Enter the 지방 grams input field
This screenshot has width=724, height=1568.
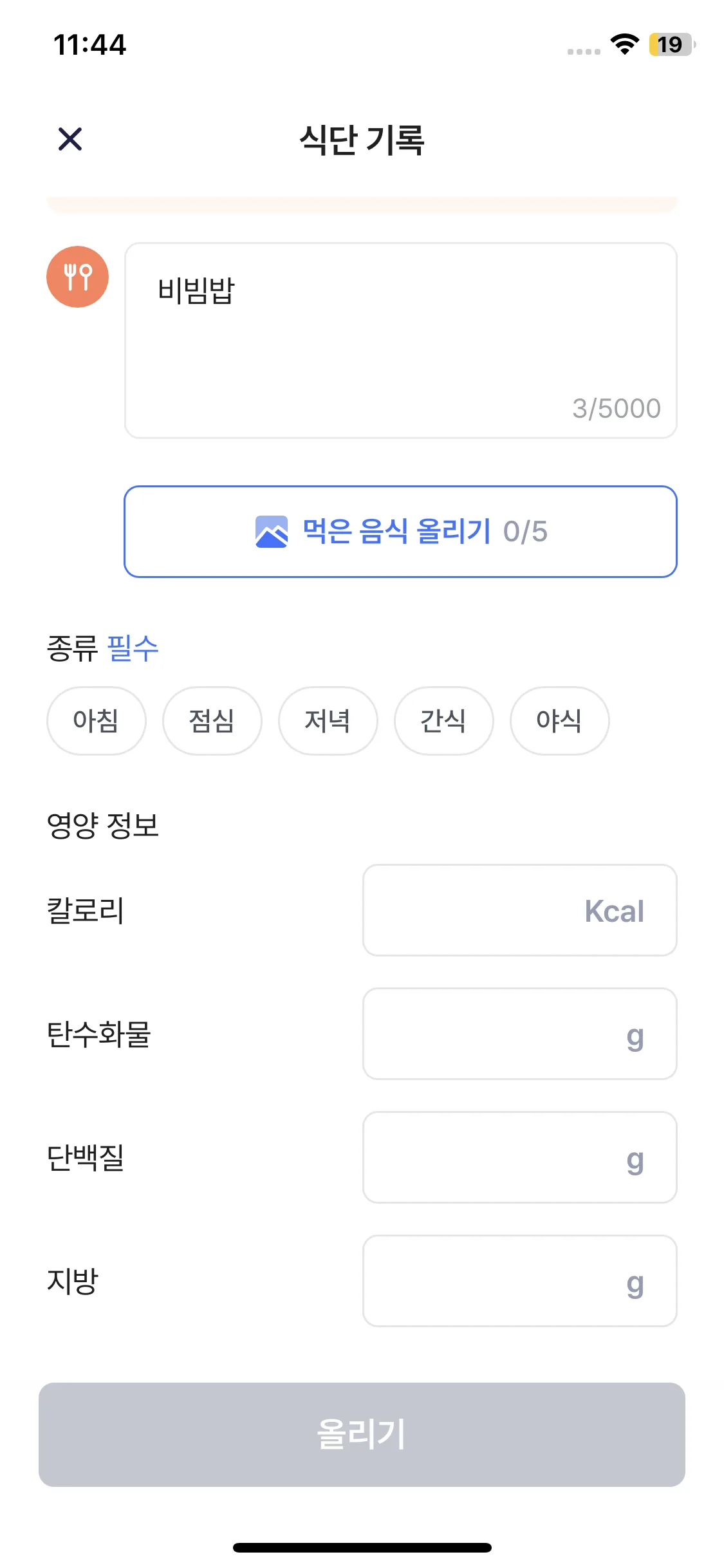coord(519,1281)
